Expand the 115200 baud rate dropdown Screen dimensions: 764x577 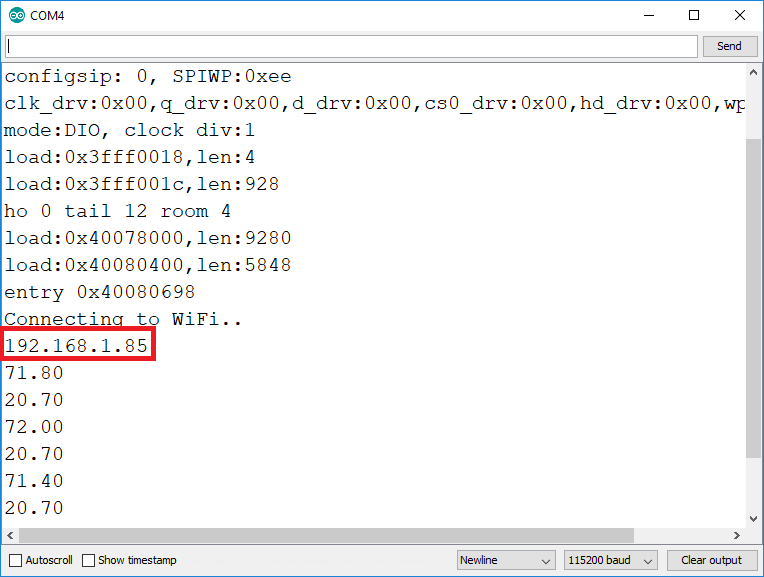tap(610, 560)
